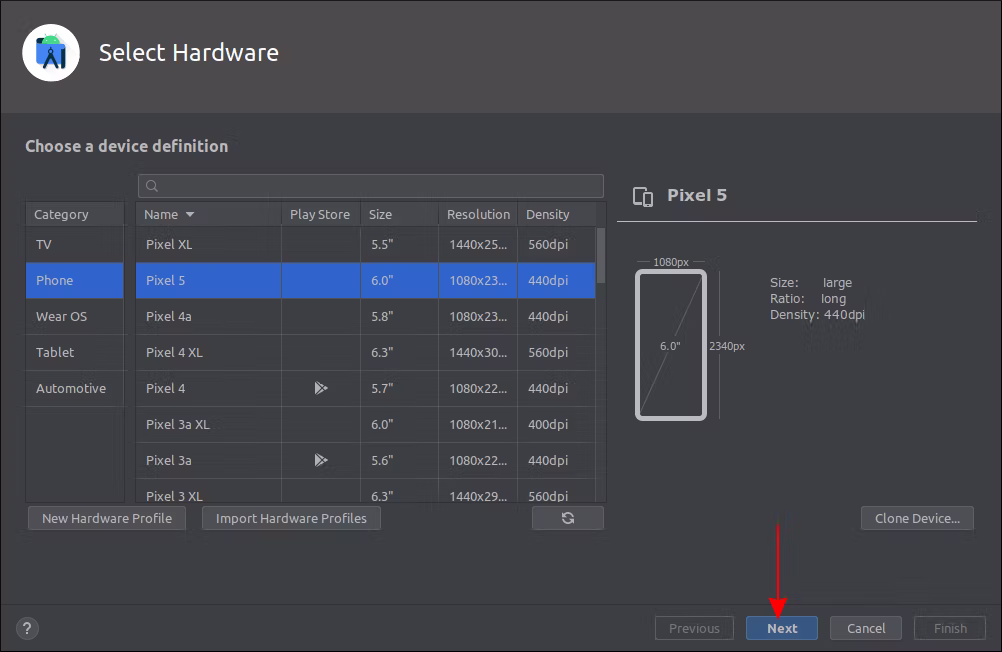Click the Category column header

pos(75,214)
